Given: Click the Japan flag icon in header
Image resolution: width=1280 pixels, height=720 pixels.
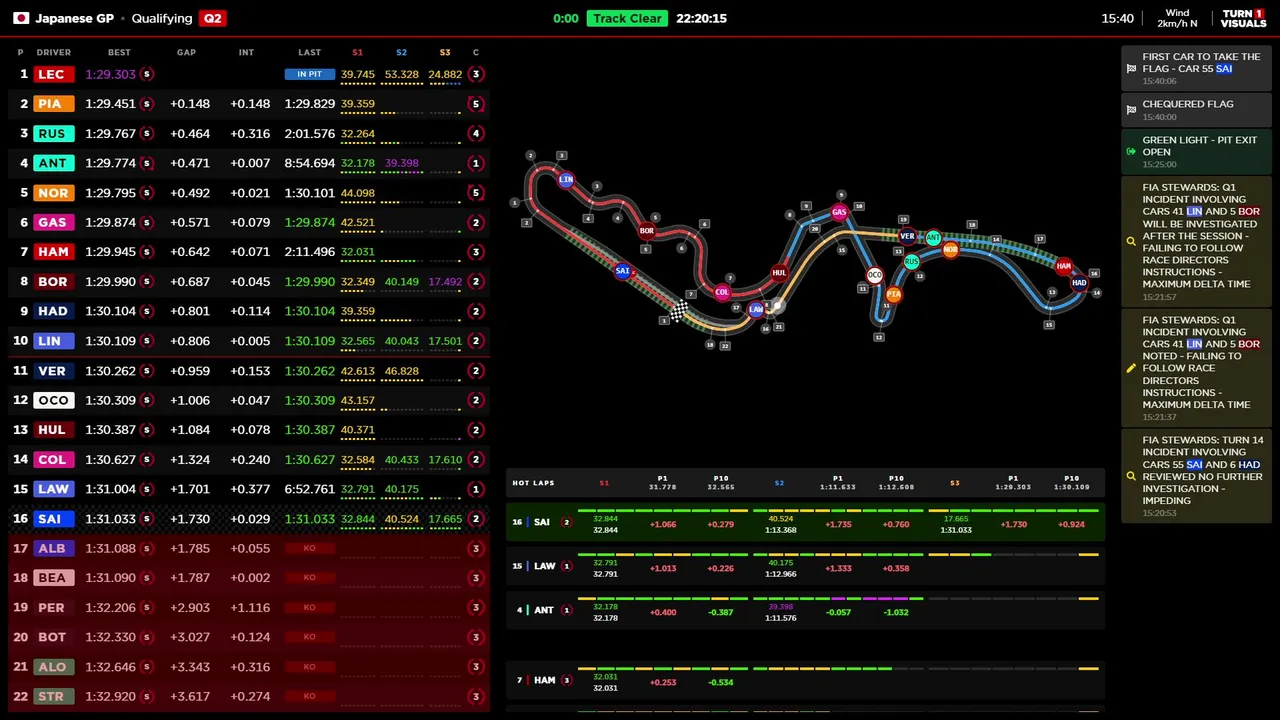Looking at the screenshot, I should point(21,18).
